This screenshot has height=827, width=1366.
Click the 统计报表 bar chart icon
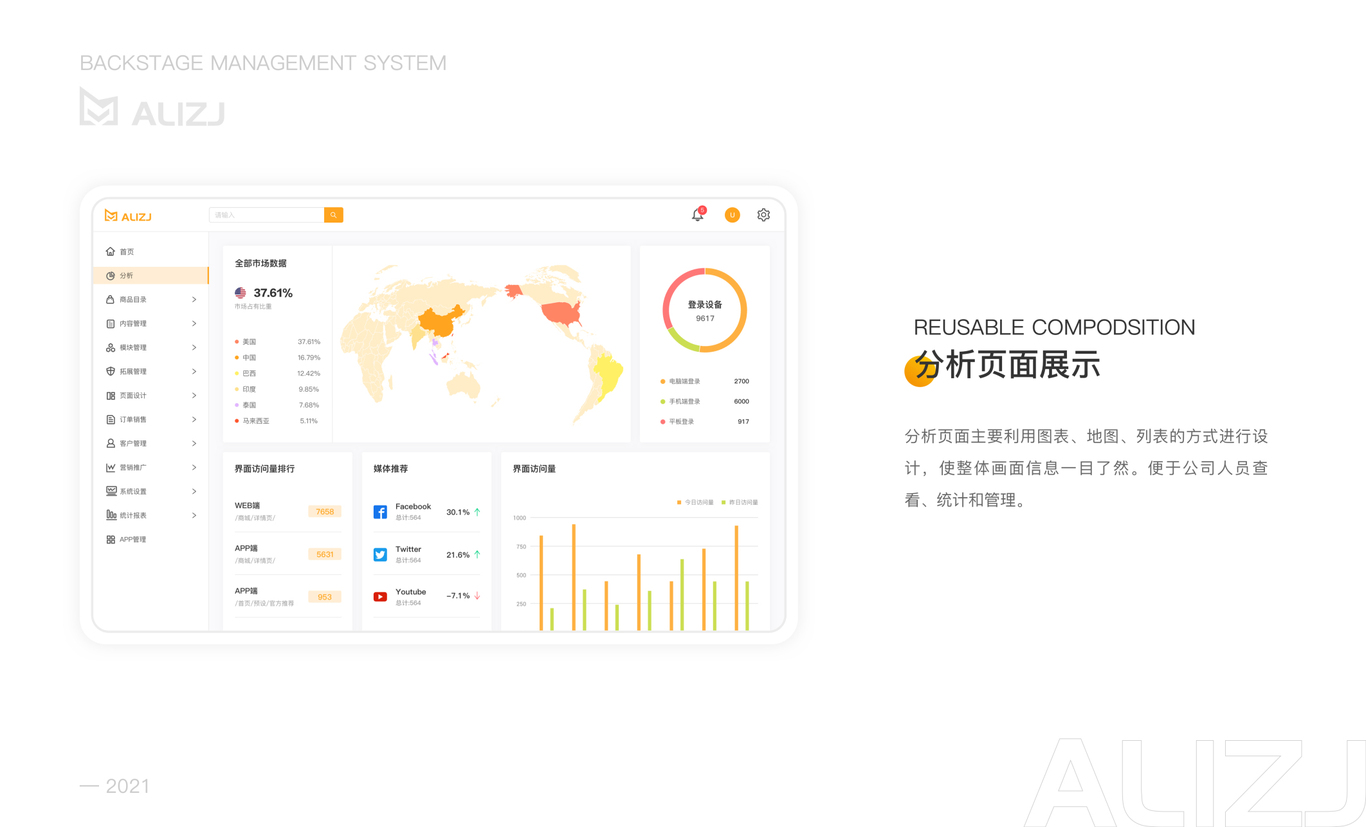(x=110, y=515)
